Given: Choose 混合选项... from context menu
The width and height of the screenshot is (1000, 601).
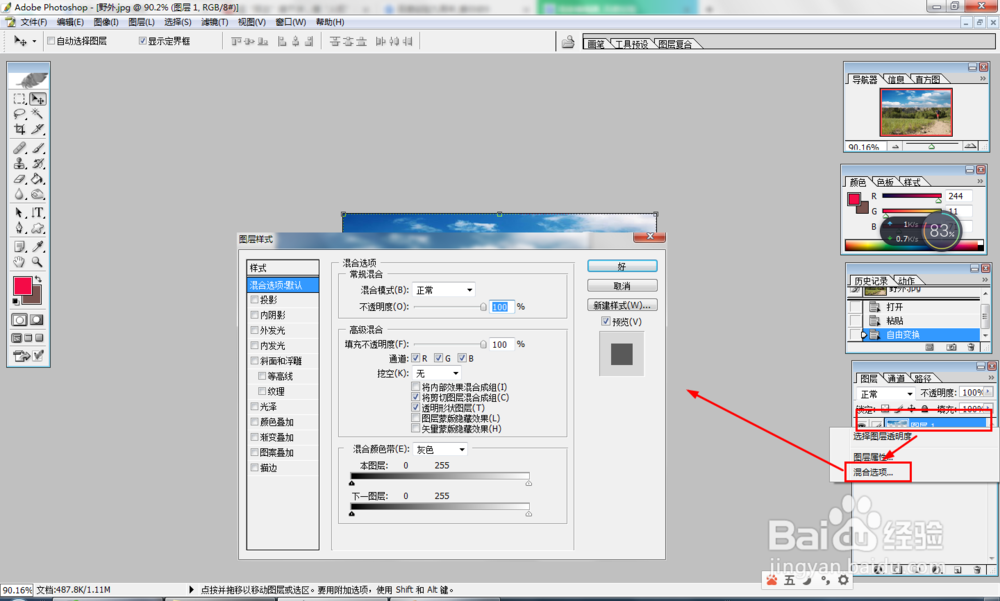Looking at the screenshot, I should click(873, 472).
